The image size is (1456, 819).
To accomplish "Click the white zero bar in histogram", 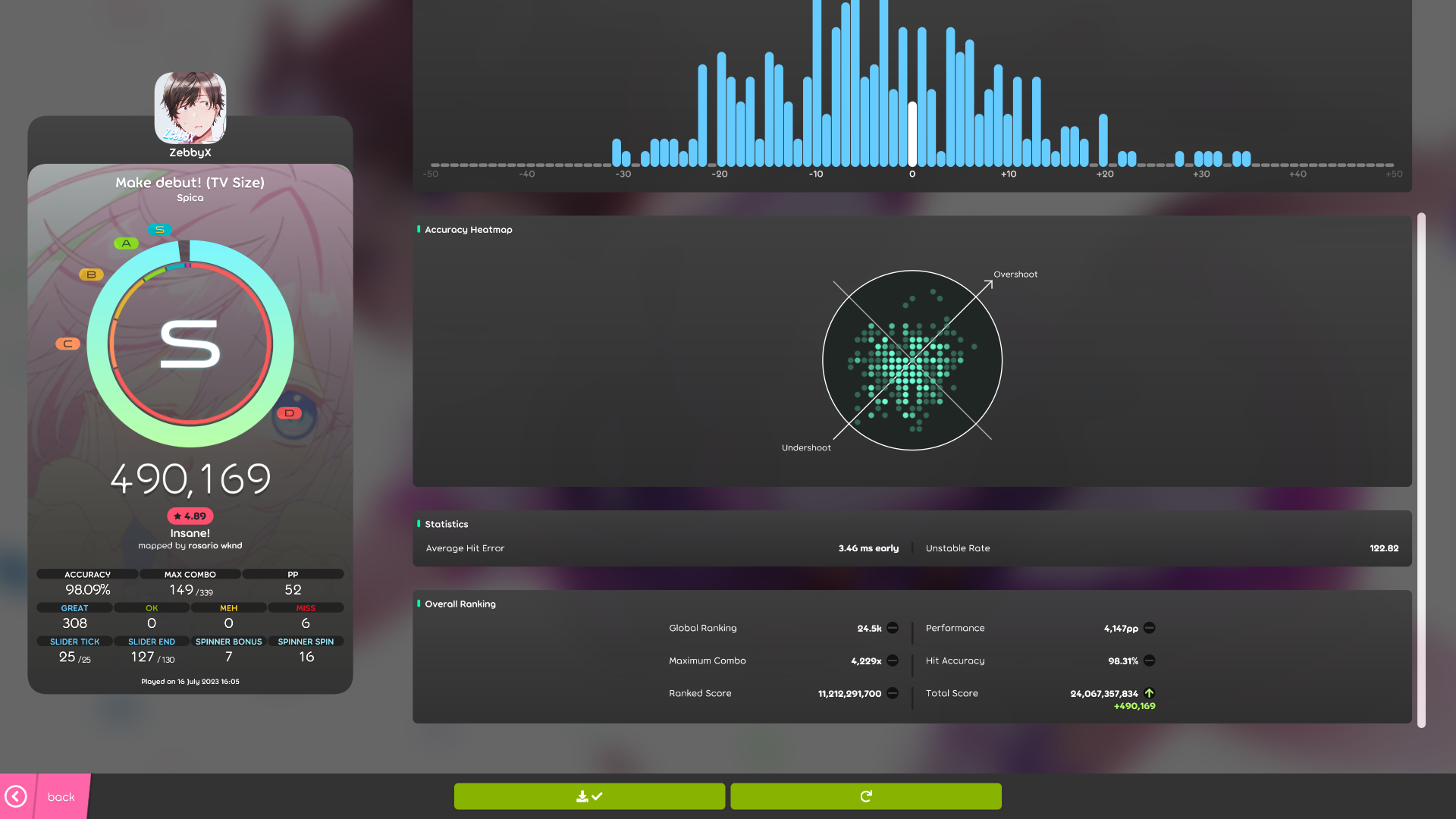I will (x=912, y=133).
